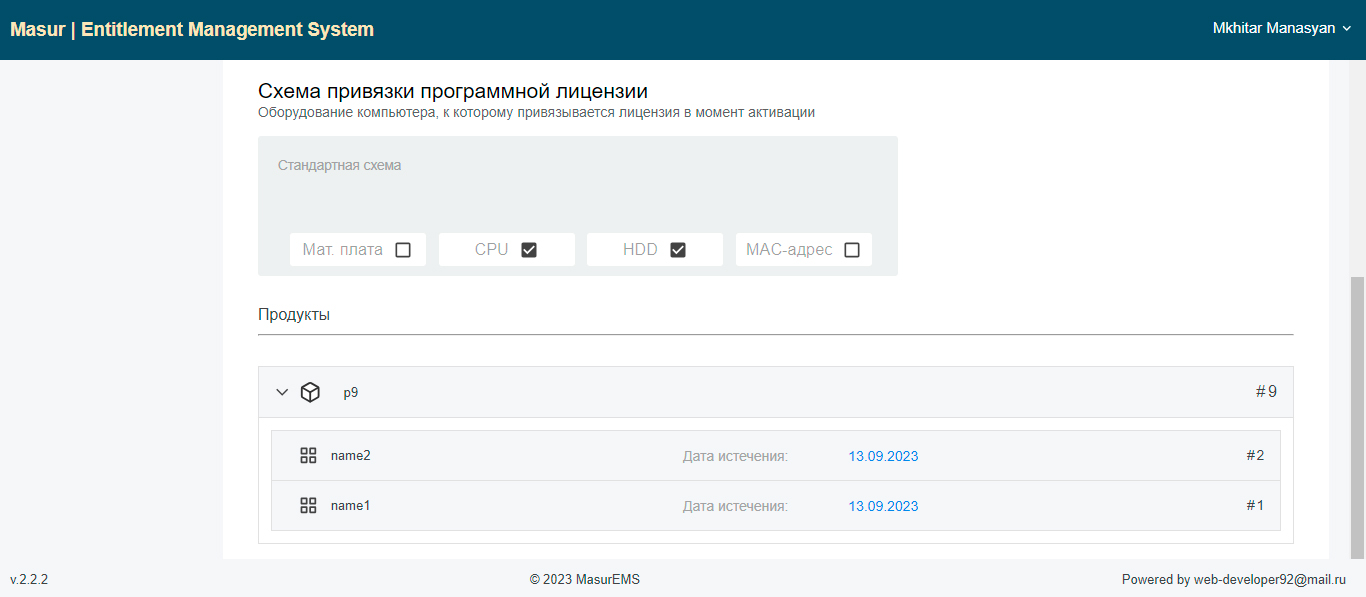Uncheck the CPU checkbox
Viewport: 1366px width, 597px height.
[x=529, y=250]
